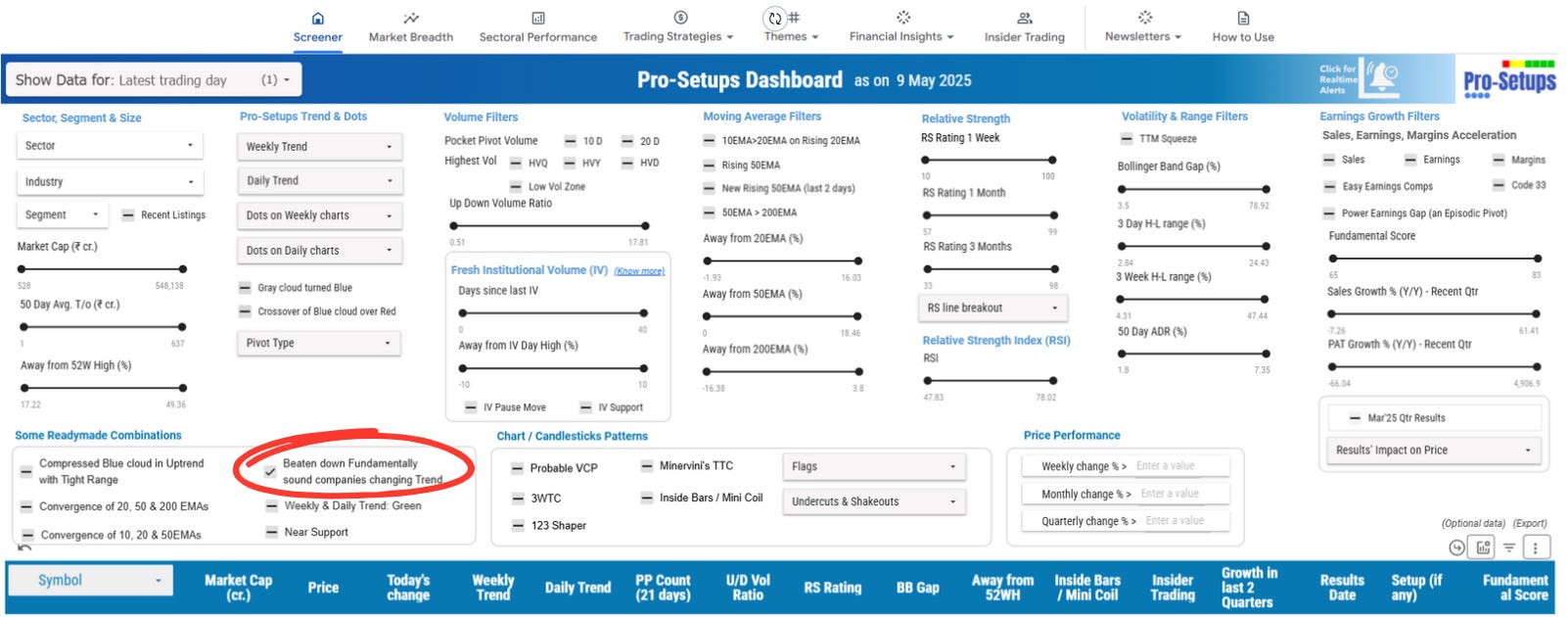Image resolution: width=1568 pixels, height=617 pixels.
Task: Toggle Gray cloud turned Blue checkbox
Action: coord(246,288)
